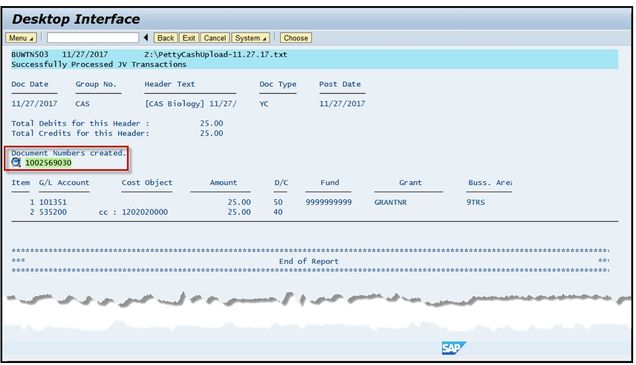Click the Choose toolbar button
Image resolution: width=636 pixels, height=365 pixels.
[296, 38]
